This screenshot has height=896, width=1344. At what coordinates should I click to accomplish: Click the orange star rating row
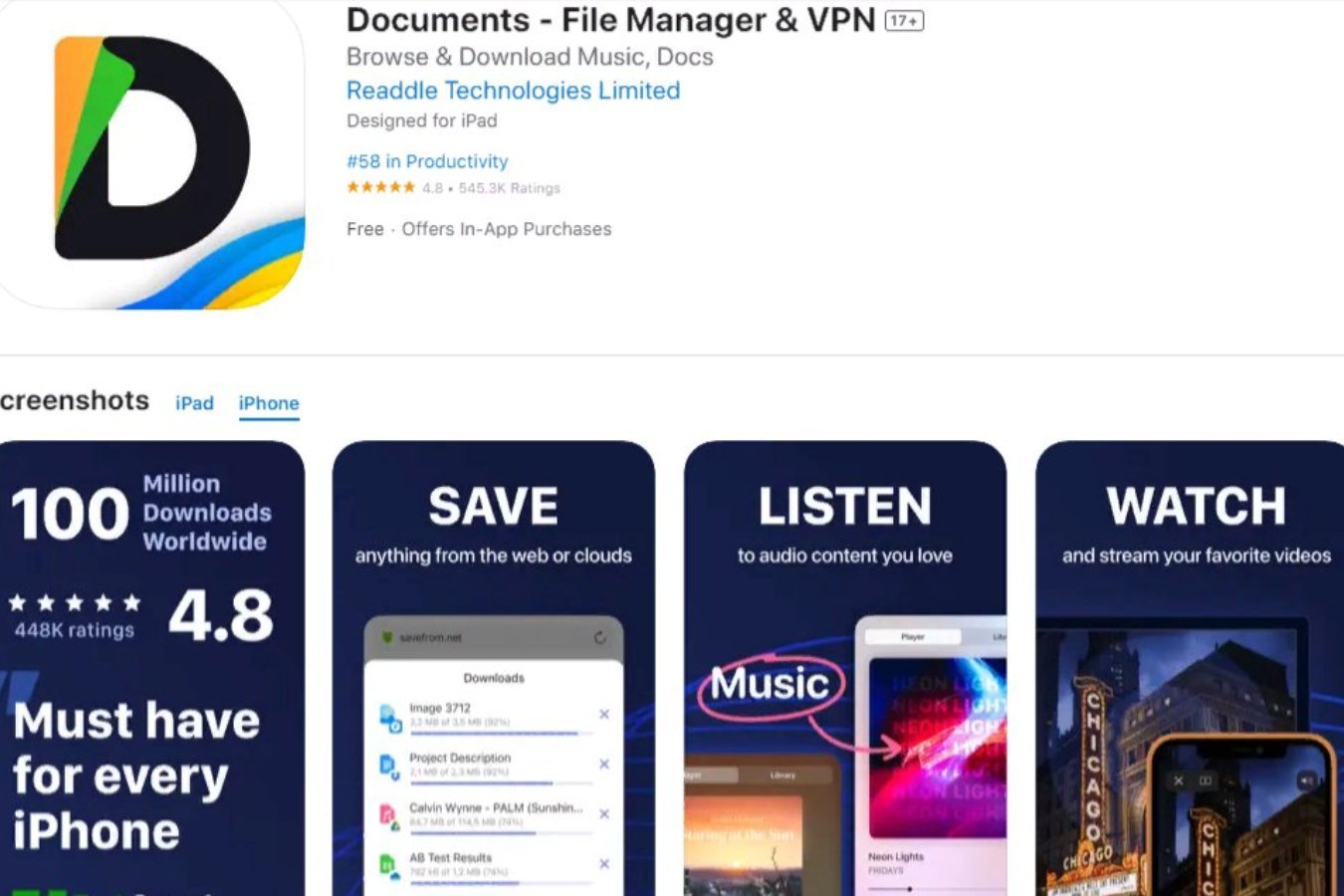(x=380, y=187)
